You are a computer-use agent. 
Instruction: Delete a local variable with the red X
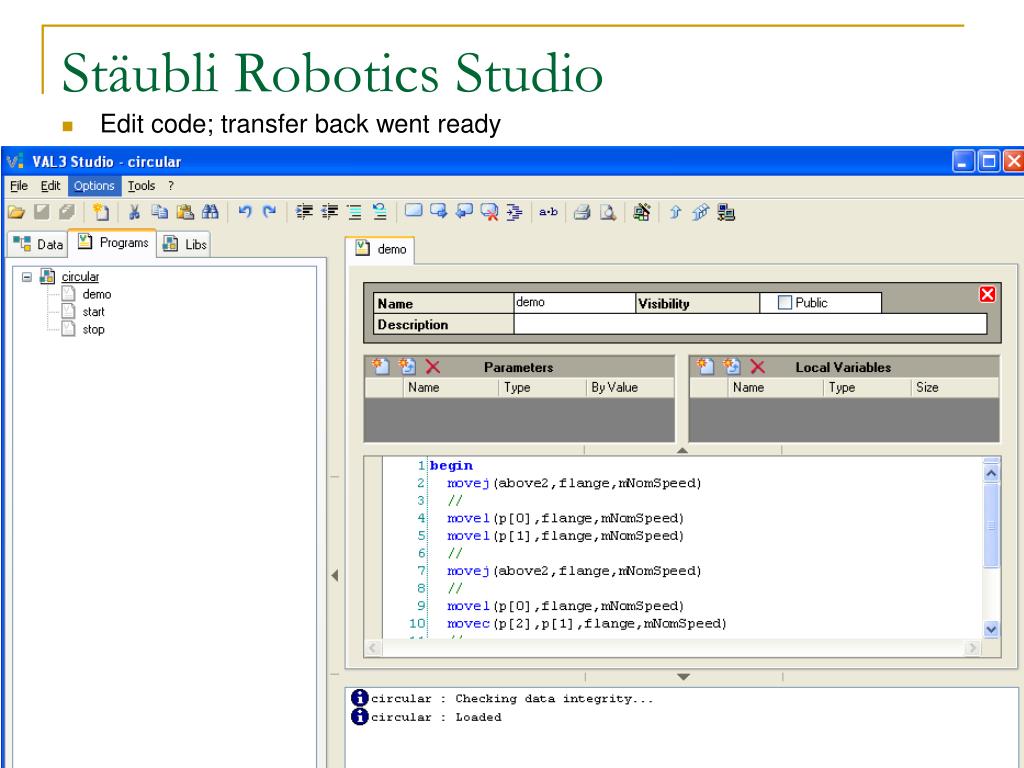pyautogui.click(x=758, y=367)
